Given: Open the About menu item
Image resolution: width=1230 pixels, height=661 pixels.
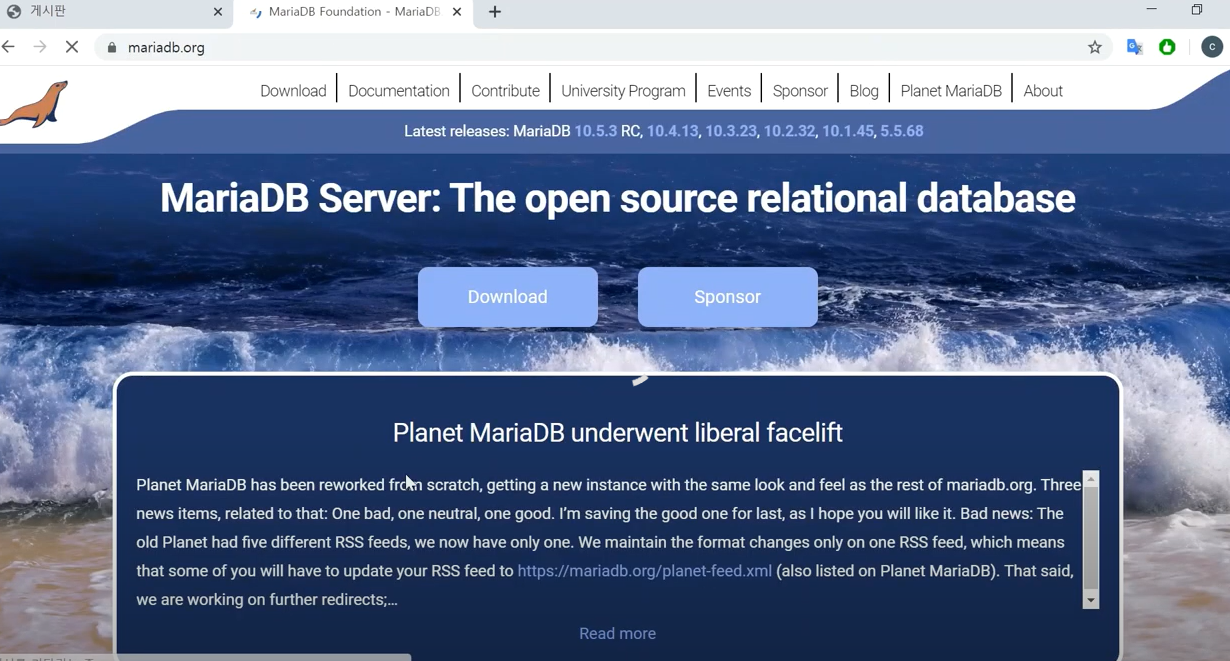Looking at the screenshot, I should tap(1043, 91).
